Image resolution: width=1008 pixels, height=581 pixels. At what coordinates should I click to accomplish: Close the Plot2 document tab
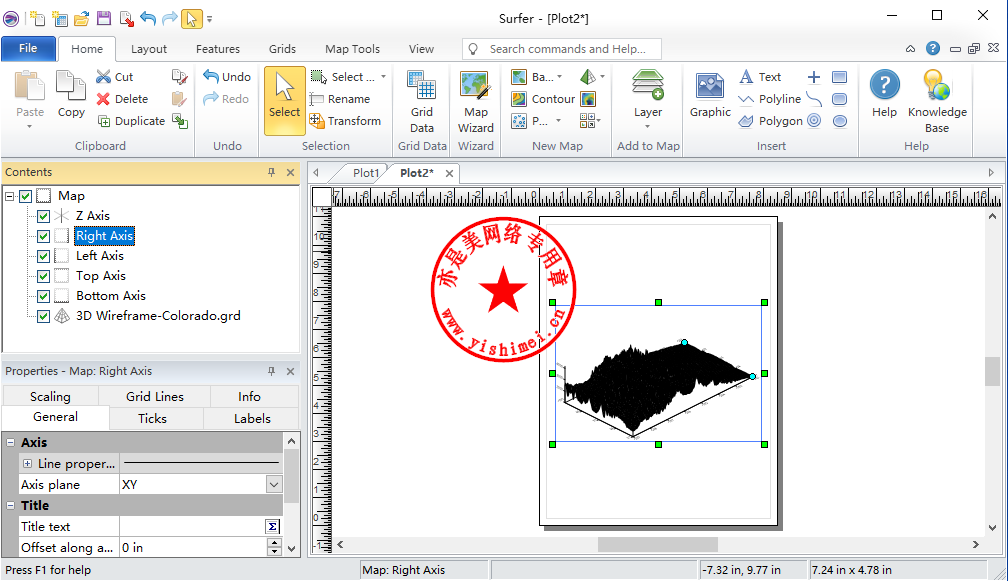449,174
